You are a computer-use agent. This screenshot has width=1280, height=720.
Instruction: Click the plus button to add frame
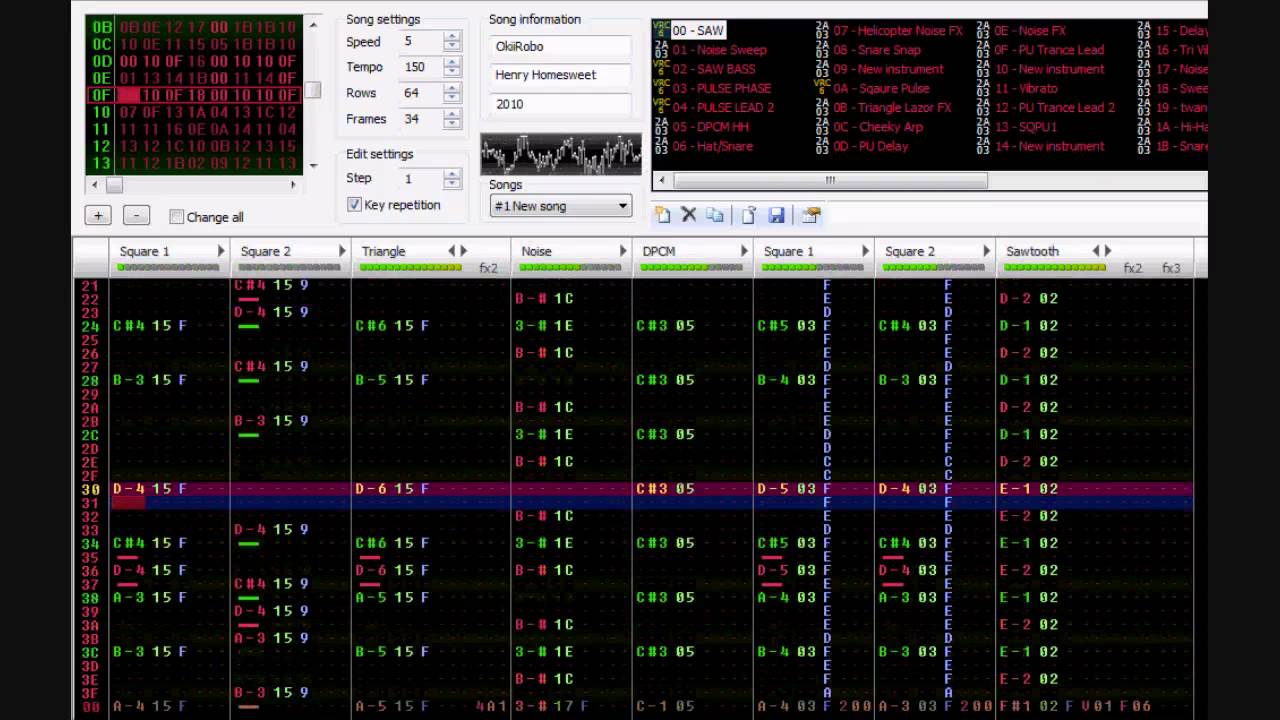pyautogui.click(x=98, y=215)
